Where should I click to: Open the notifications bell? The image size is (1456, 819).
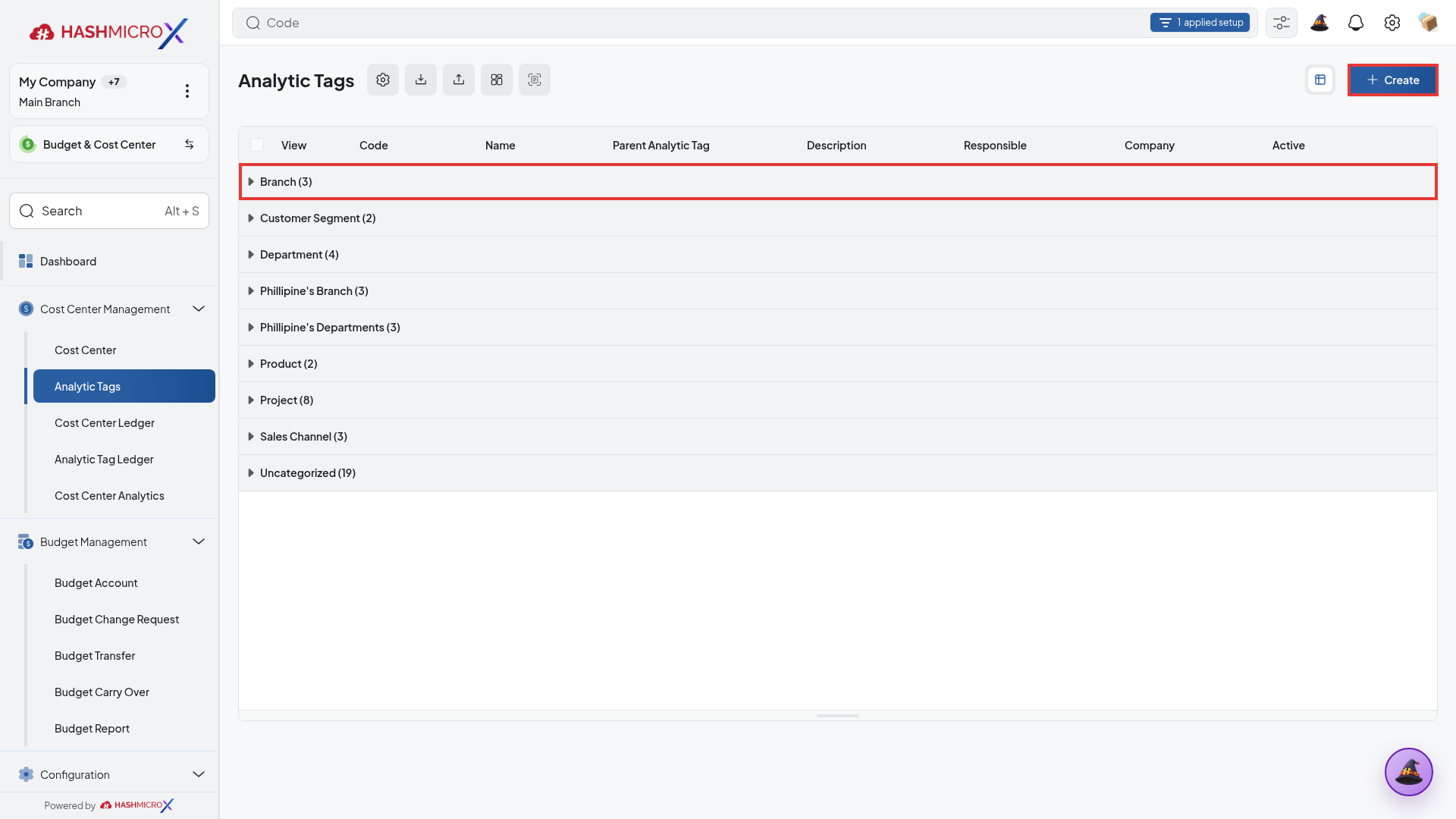point(1356,23)
